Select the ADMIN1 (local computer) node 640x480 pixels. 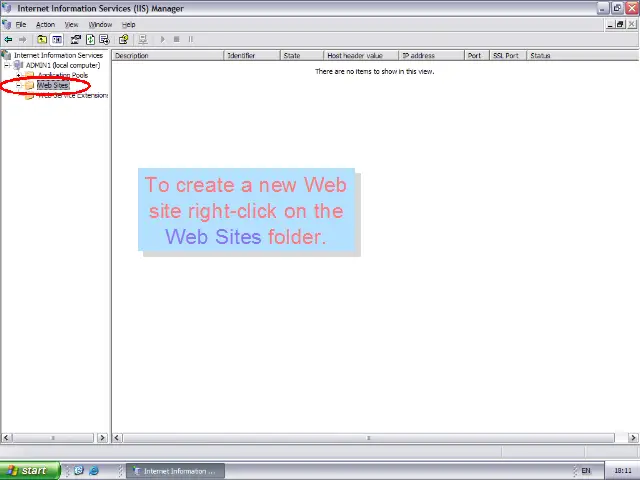[x=63, y=65]
